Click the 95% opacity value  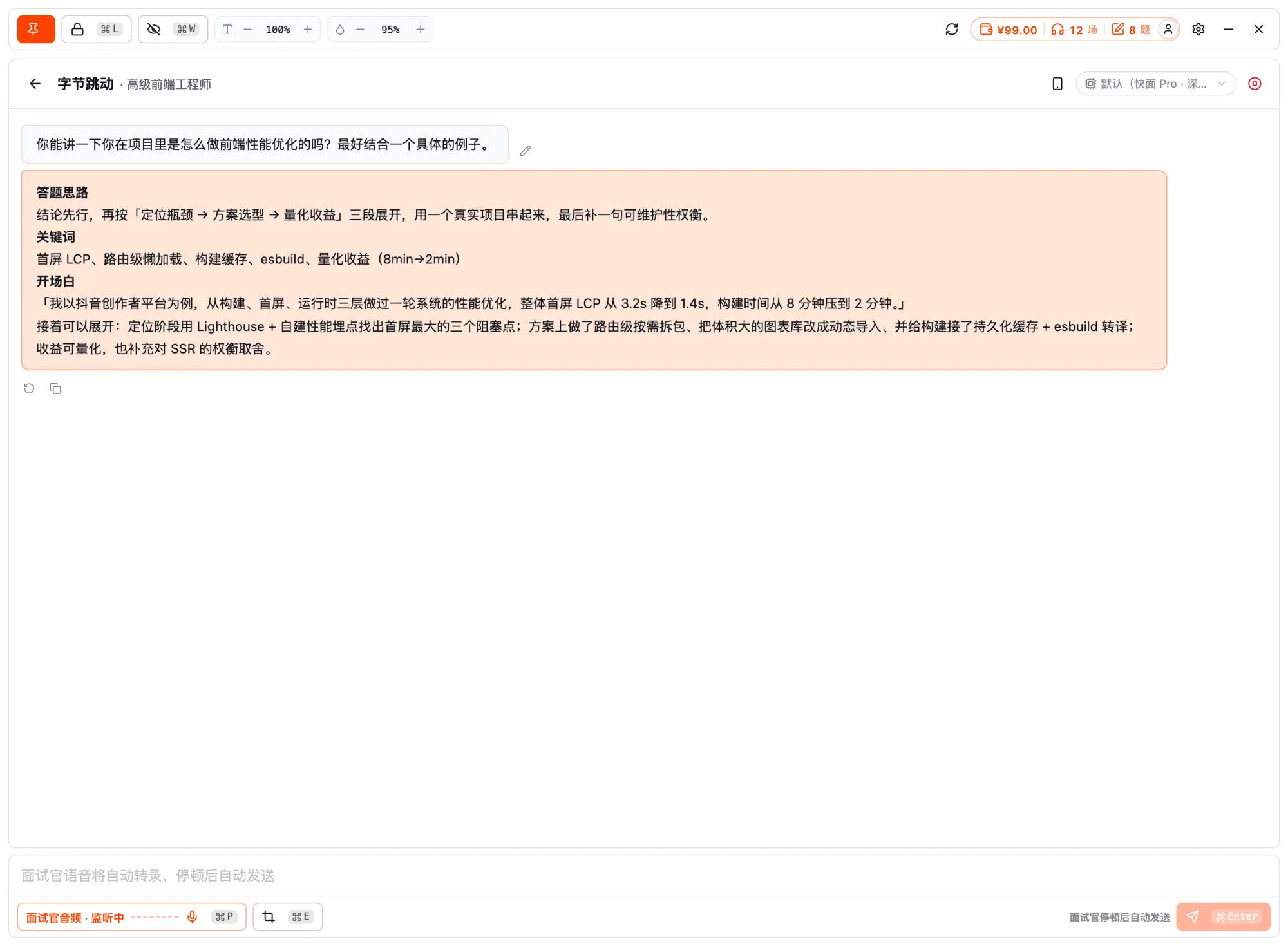tap(390, 30)
